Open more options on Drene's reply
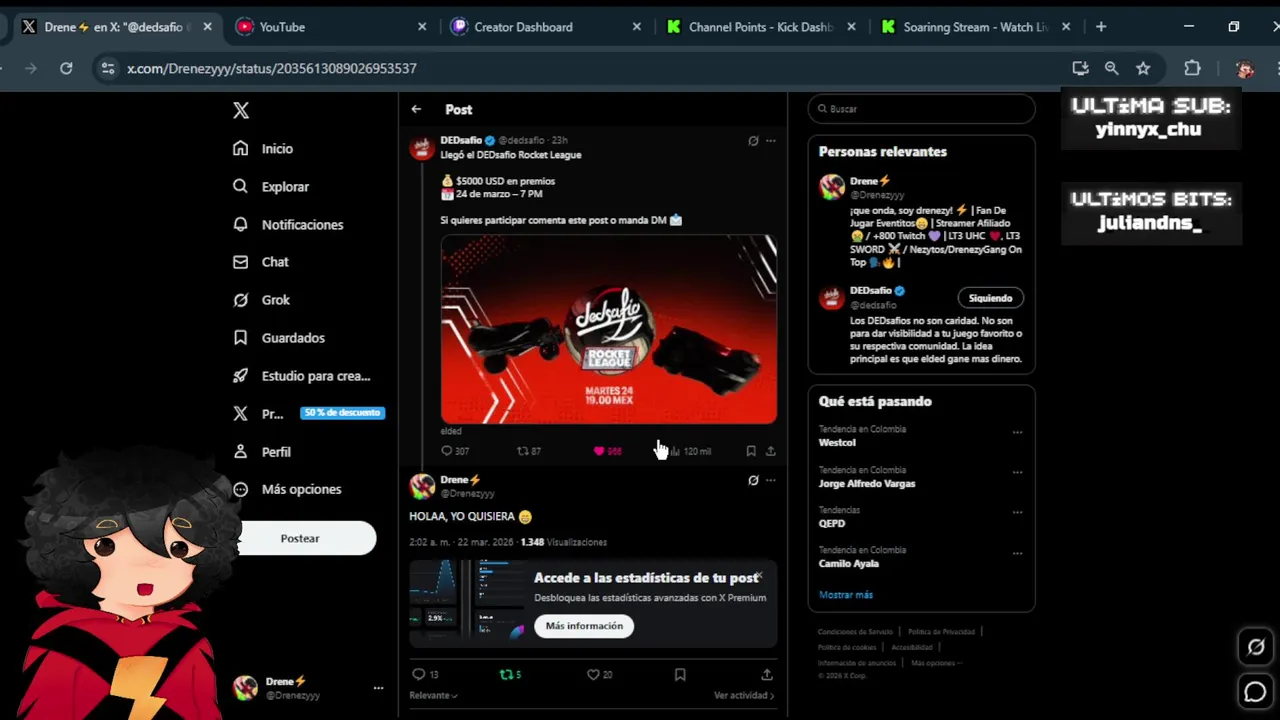This screenshot has width=1280, height=720. point(771,480)
